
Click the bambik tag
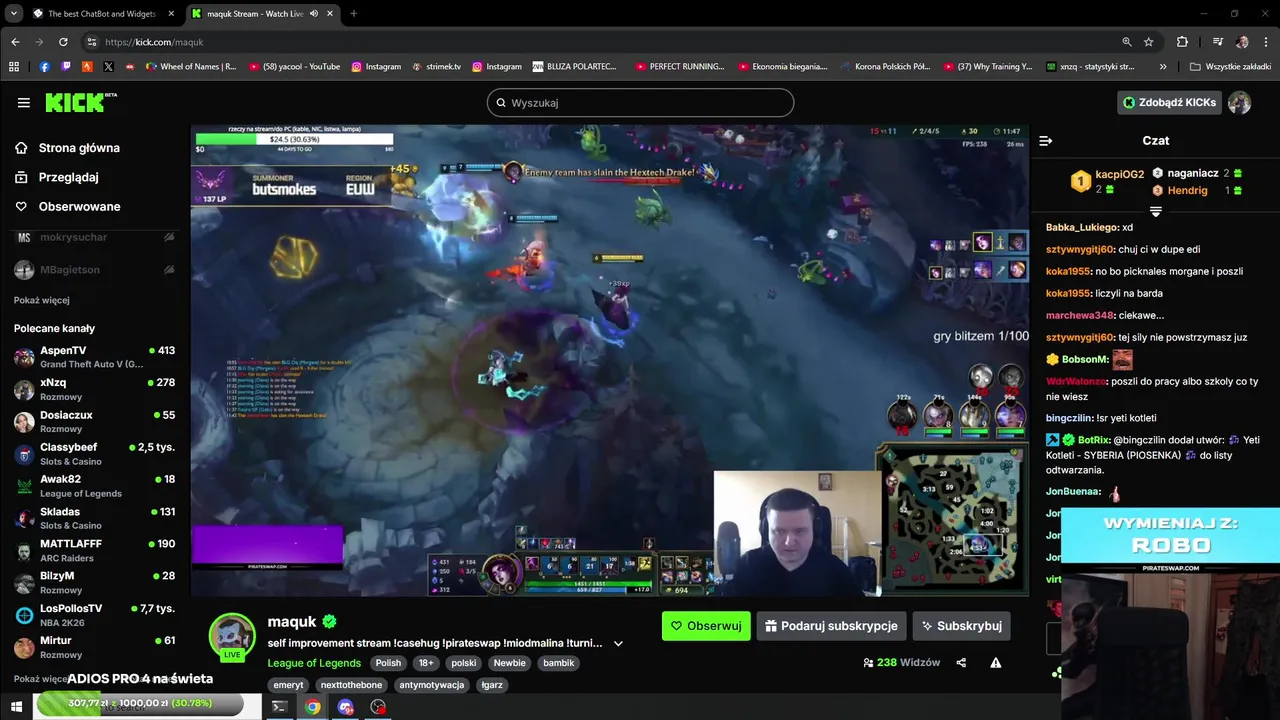tap(558, 663)
